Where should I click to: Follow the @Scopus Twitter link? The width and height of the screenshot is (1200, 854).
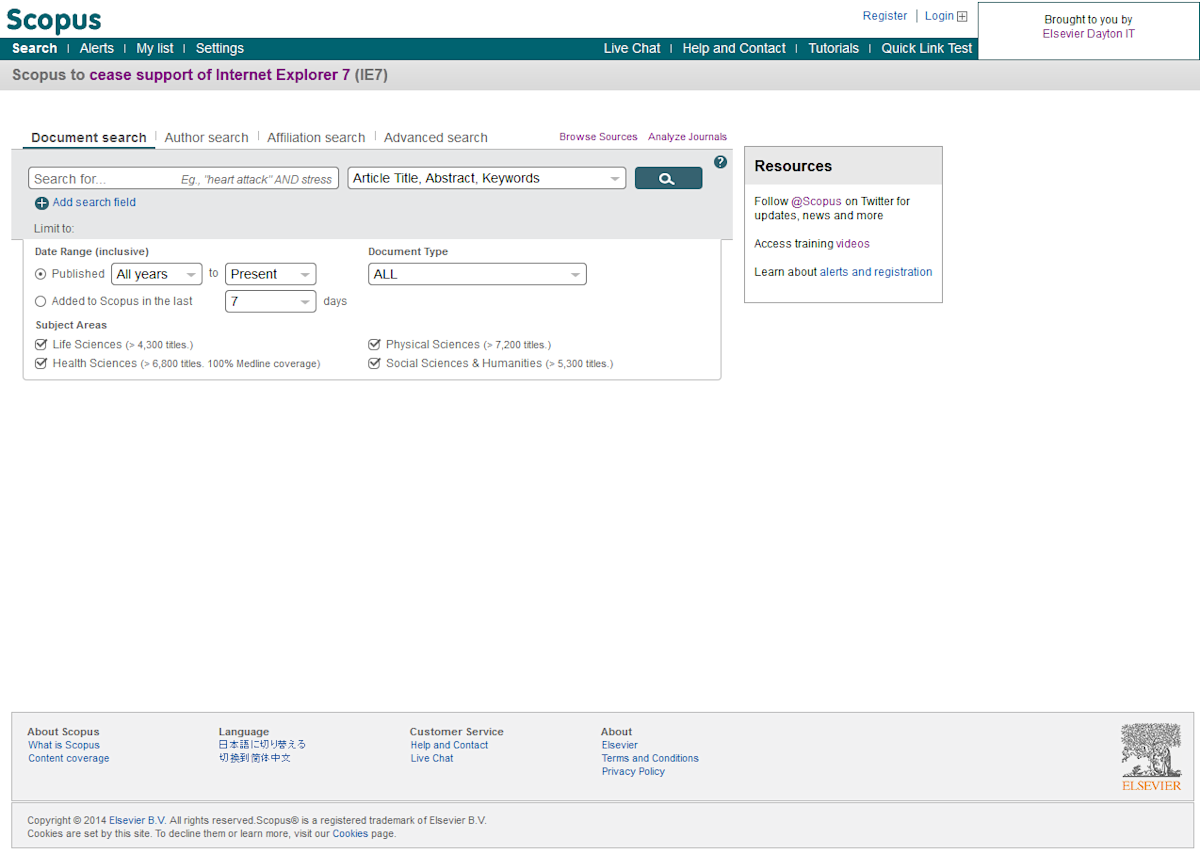(818, 200)
